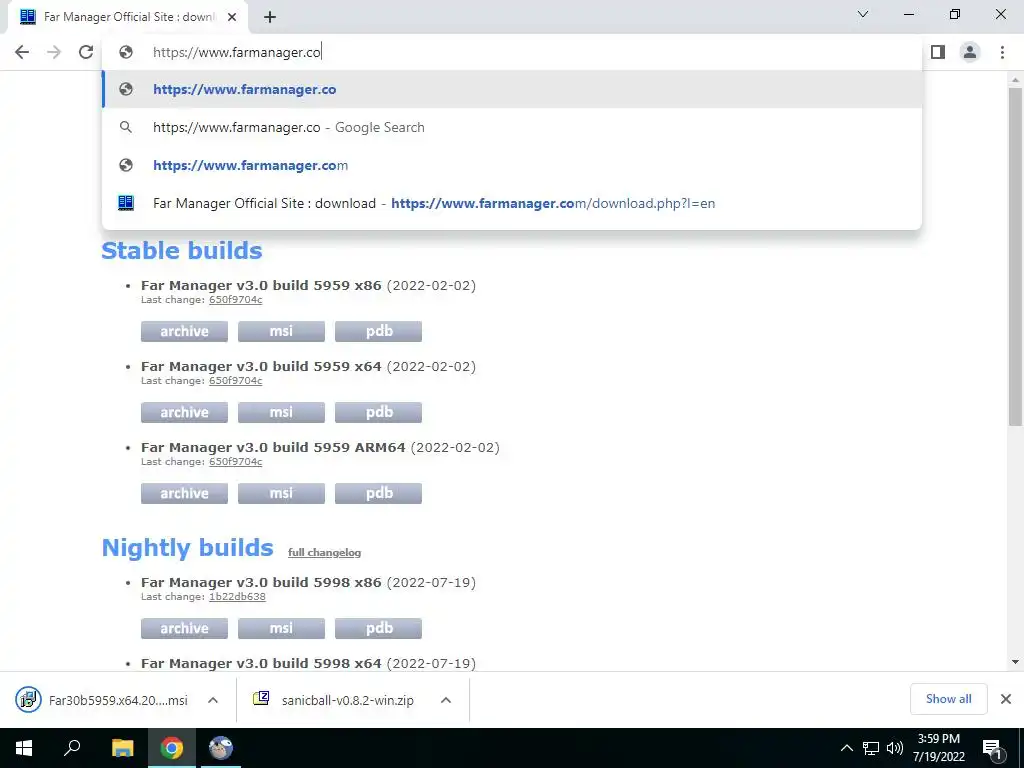
Task: Open File Explorer from taskbar
Action: (x=122, y=748)
